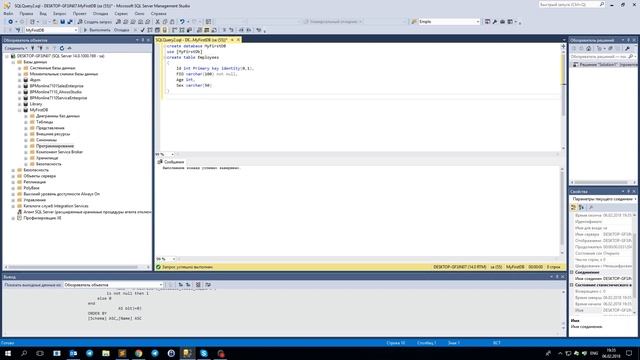Click the Debug (Отладка) toolbar button
Viewport: 640px width, 360px height.
coord(122,30)
